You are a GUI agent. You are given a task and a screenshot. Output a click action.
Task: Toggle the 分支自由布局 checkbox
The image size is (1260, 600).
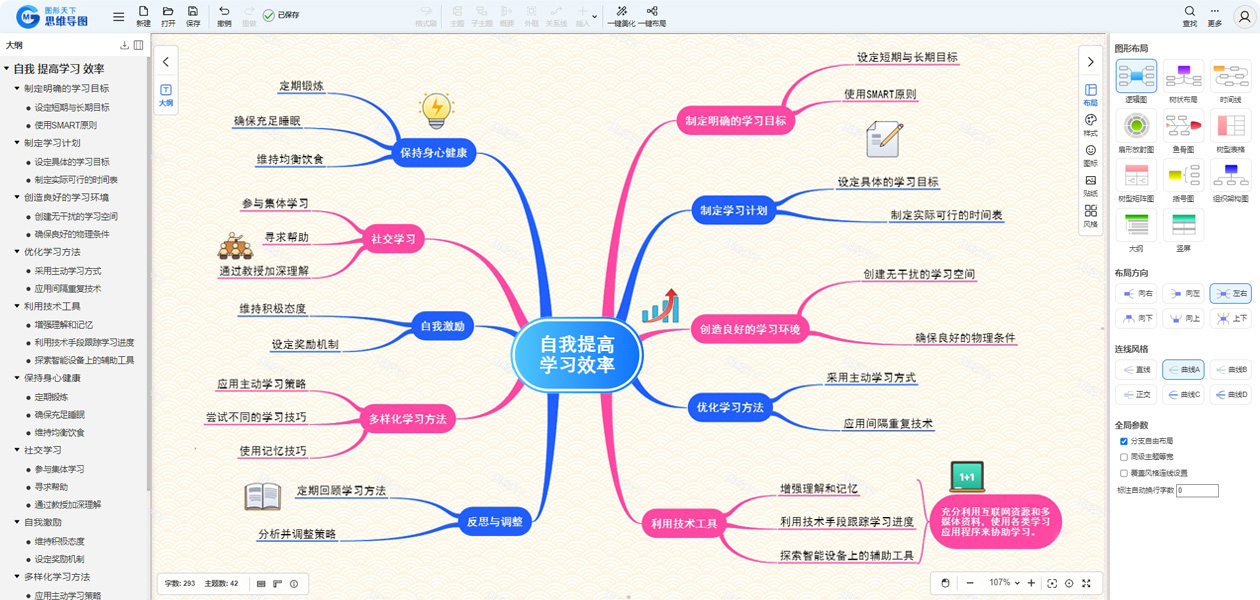click(1124, 441)
